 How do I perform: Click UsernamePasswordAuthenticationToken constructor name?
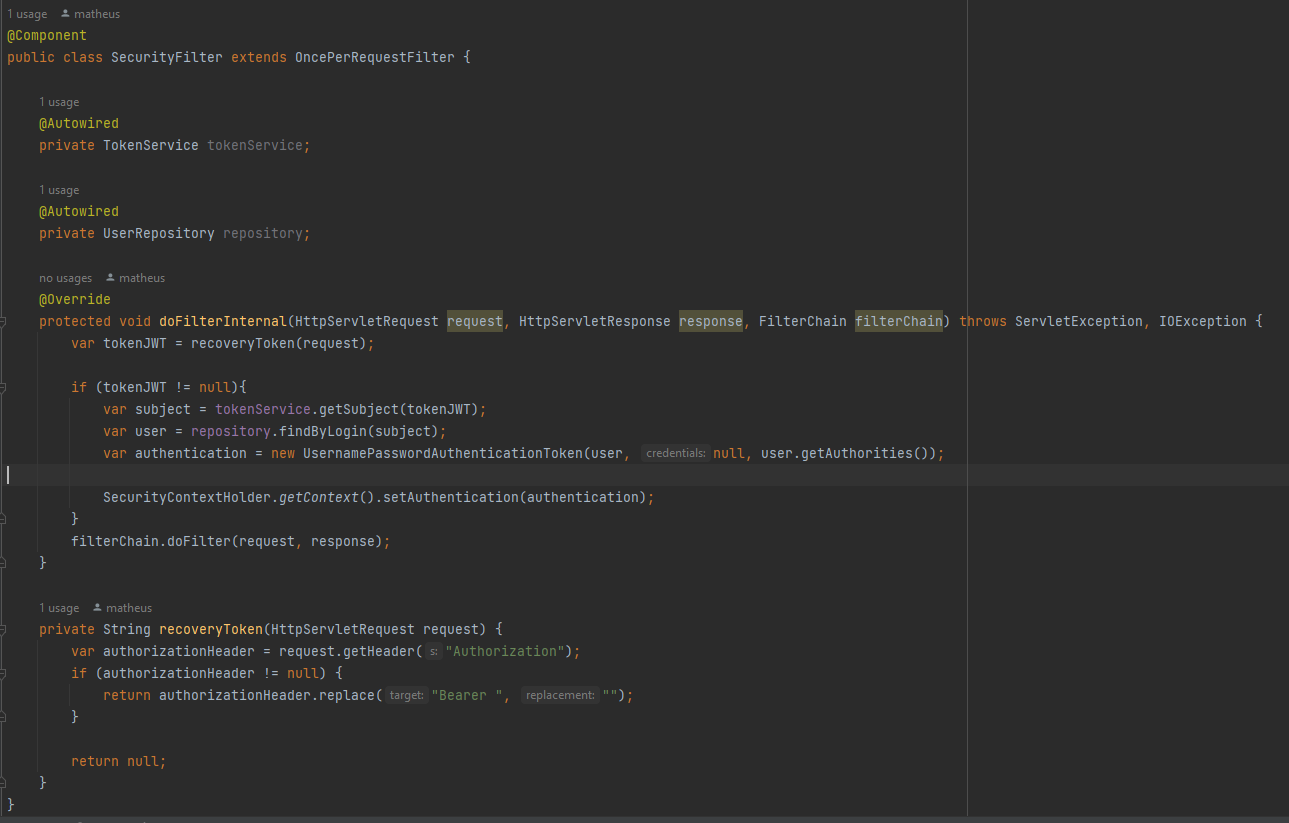pyautogui.click(x=443, y=454)
